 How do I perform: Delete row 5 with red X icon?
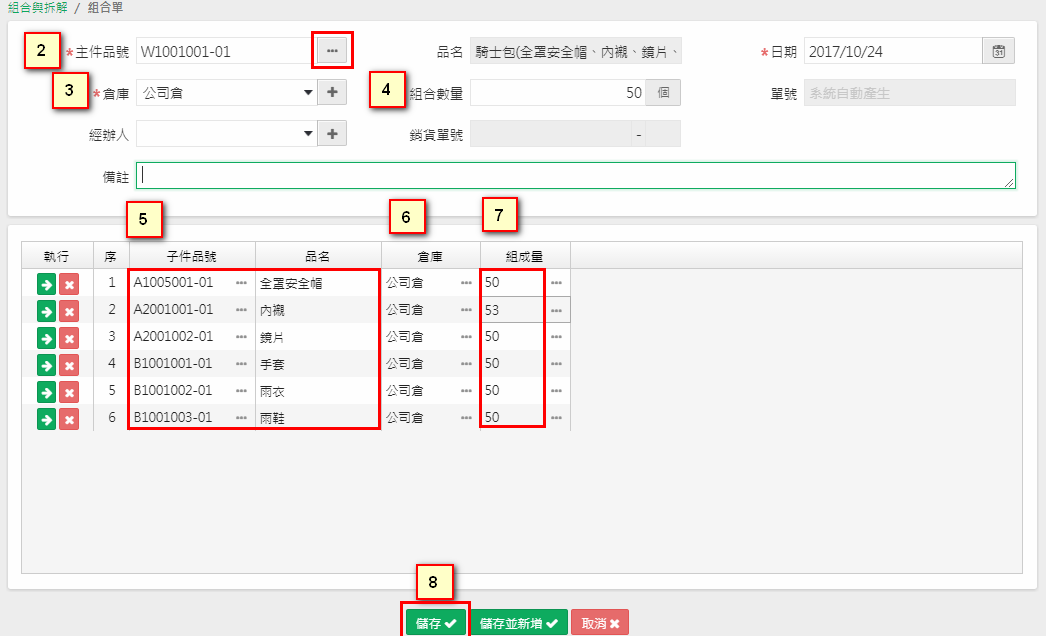(69, 392)
